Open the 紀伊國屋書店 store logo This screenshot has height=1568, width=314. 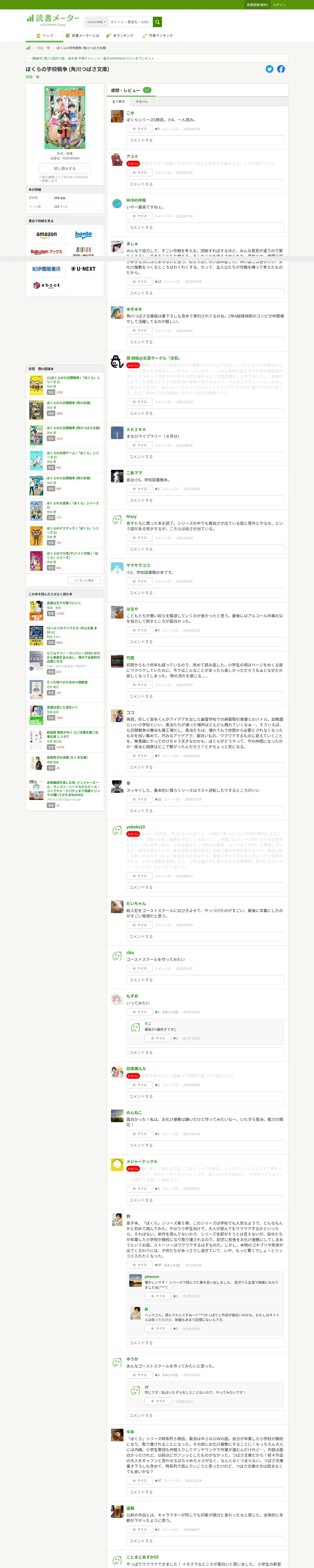click(46, 268)
